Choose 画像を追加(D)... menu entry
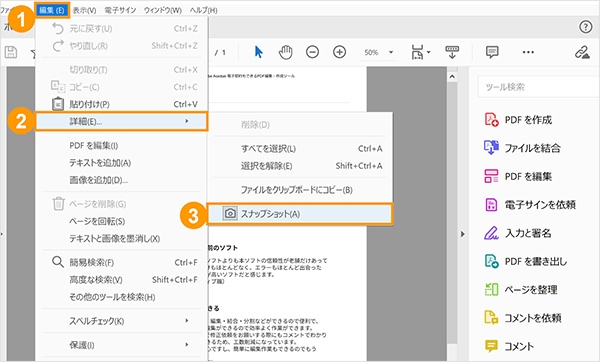 (x=122, y=180)
